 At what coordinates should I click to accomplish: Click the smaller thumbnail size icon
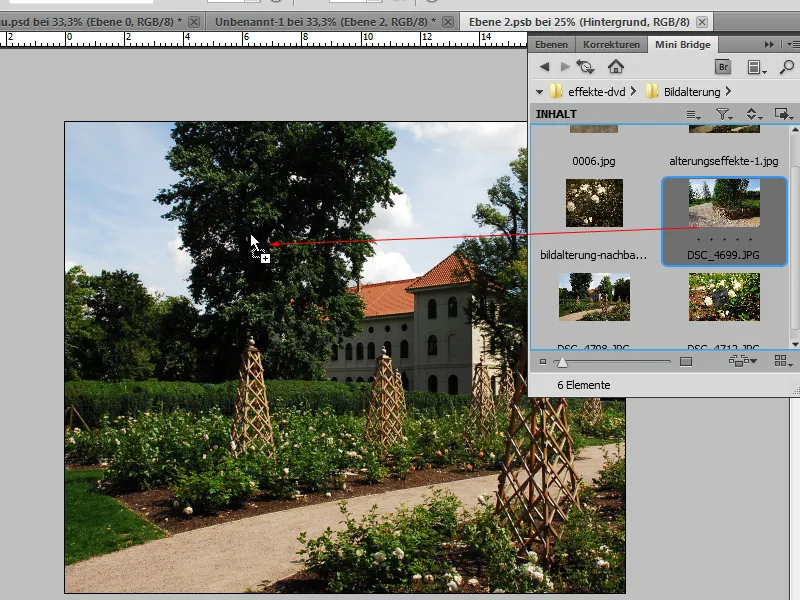(543, 361)
